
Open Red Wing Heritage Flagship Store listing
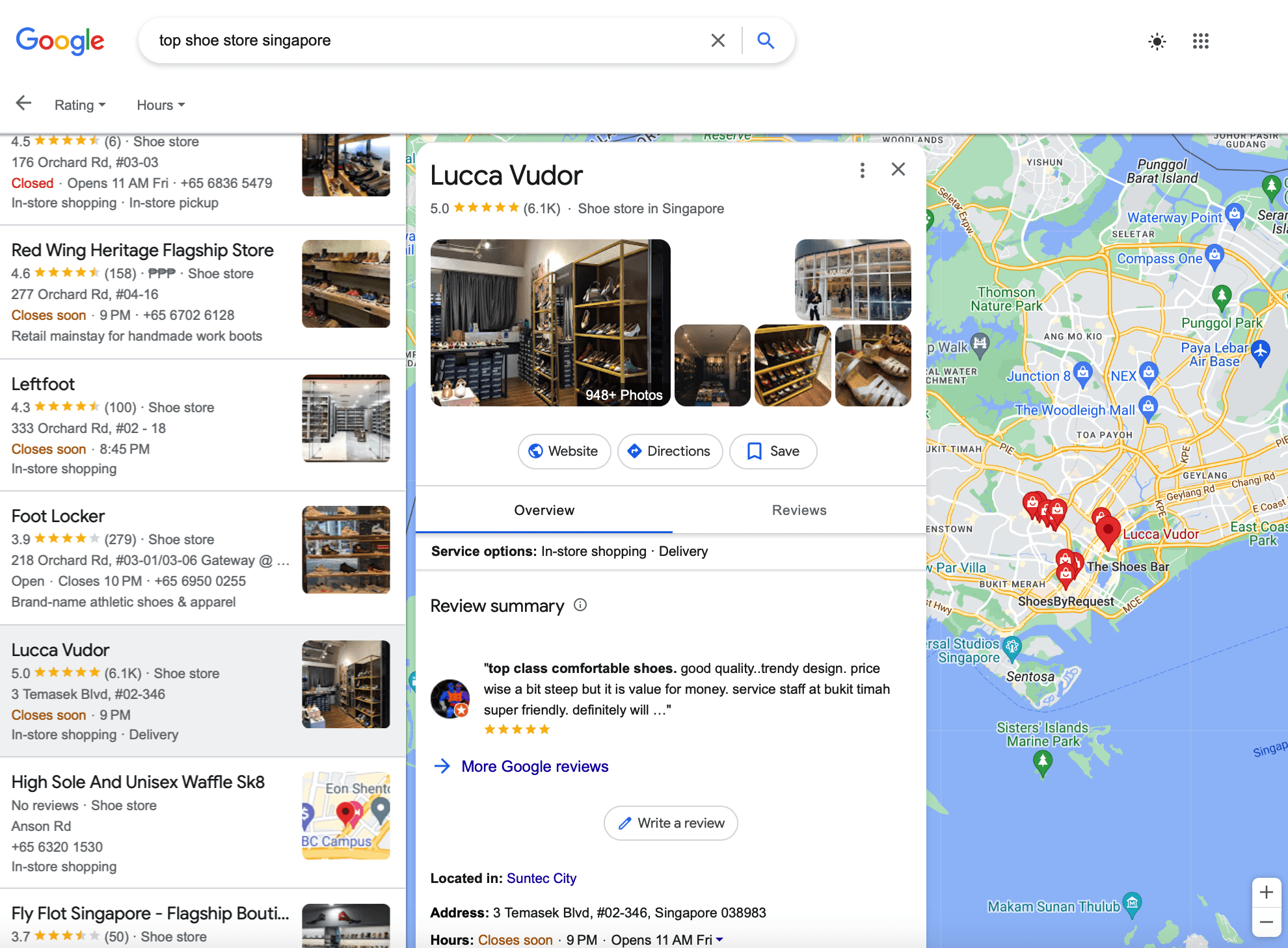[202, 293]
